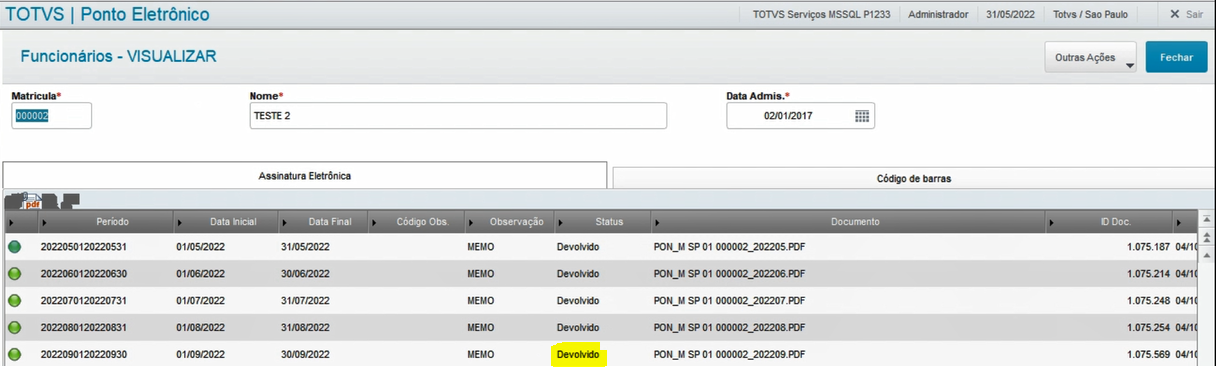
Task: Click green status circle for period 2022080120220831
Action: [x=15, y=327]
